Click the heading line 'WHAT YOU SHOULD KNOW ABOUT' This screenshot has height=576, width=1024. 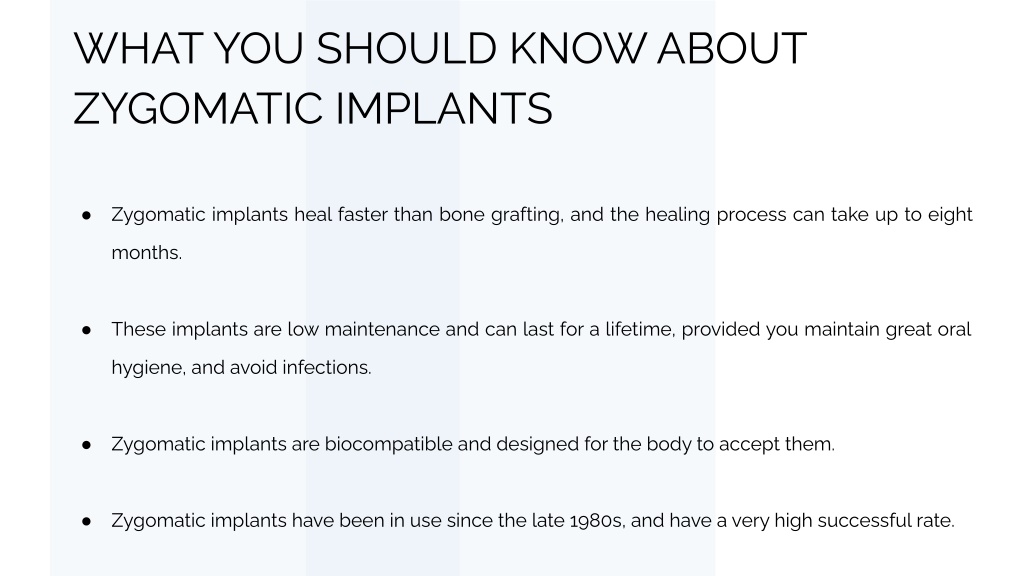440,48
